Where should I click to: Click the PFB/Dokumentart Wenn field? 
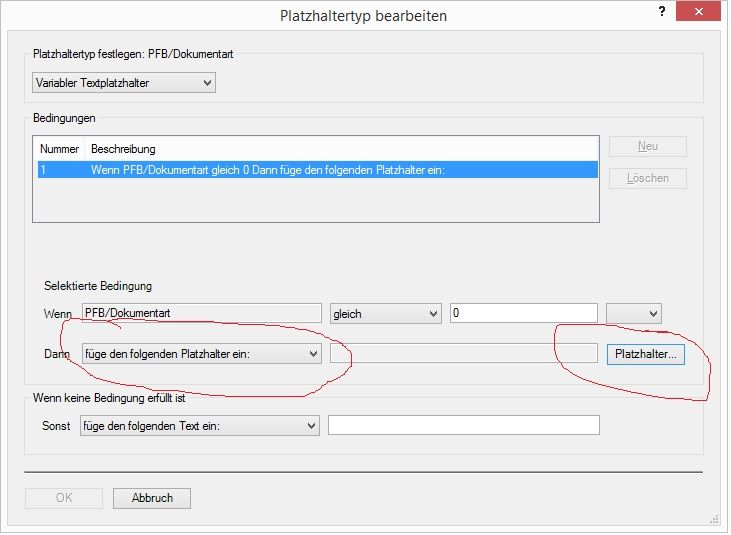coord(201,313)
